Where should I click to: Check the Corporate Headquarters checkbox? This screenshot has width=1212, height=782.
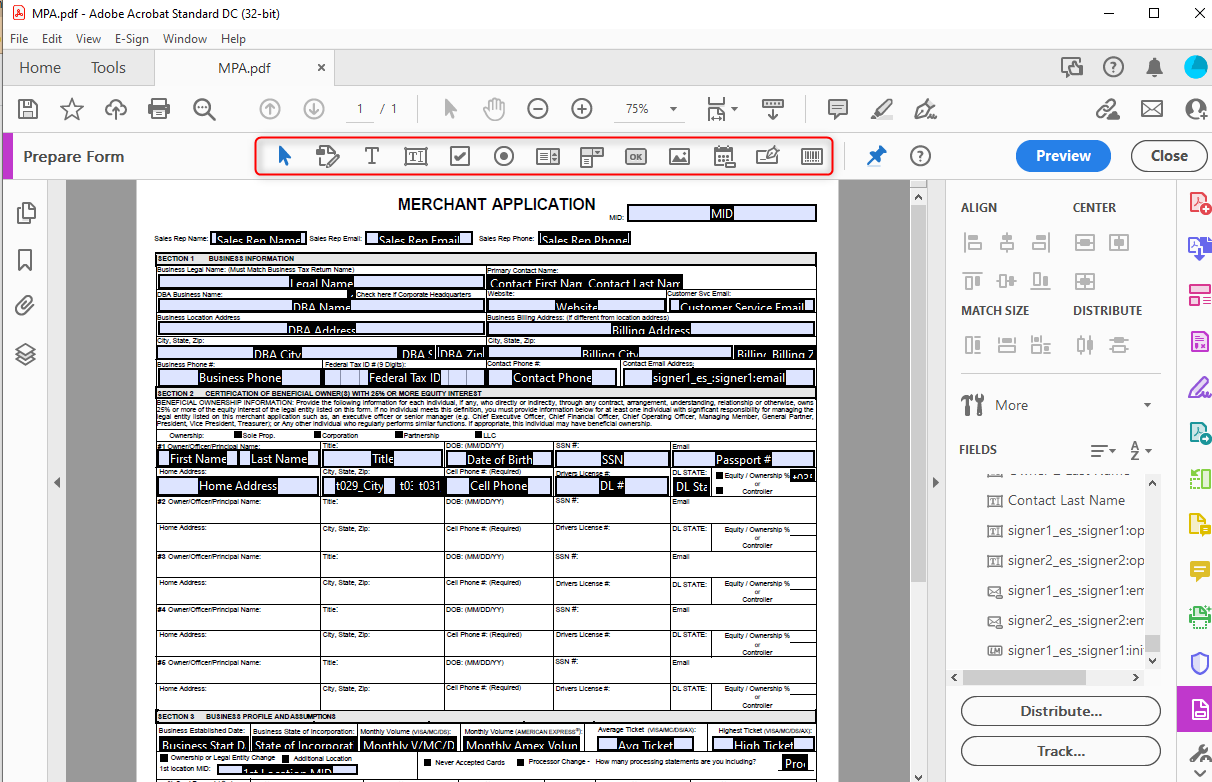coord(350,294)
